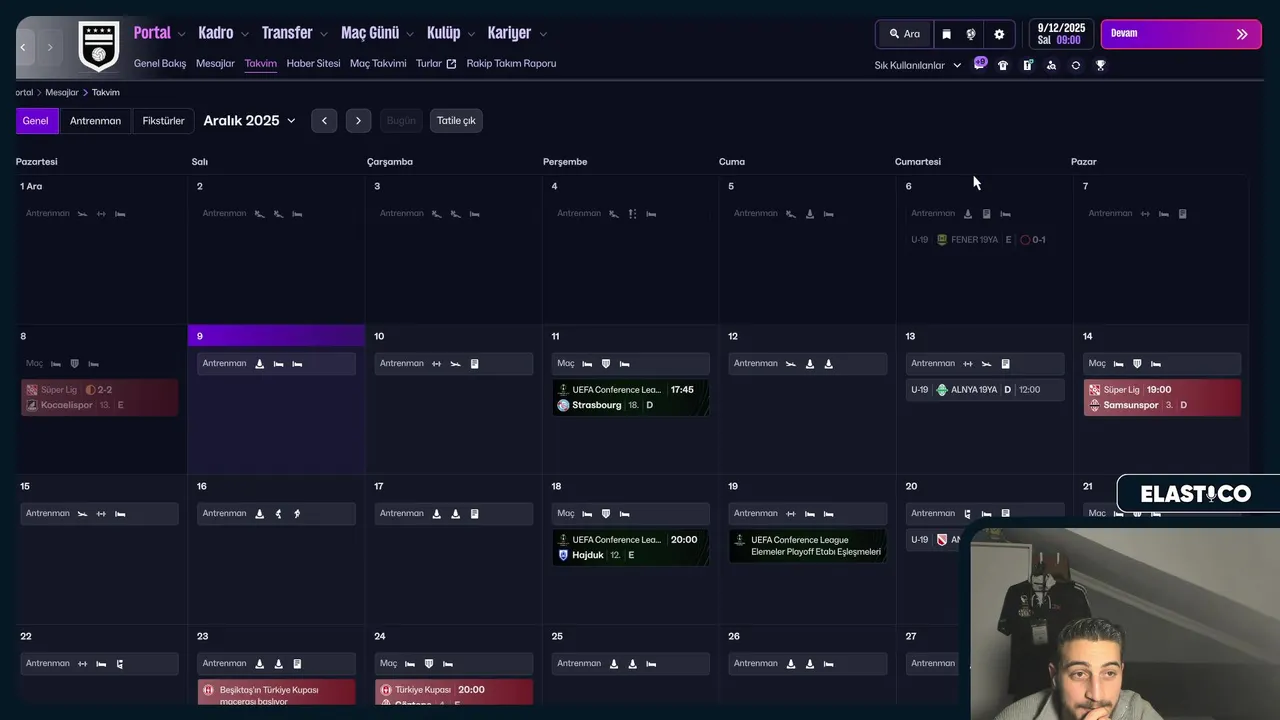Click the Devam continue button
Viewport: 1280px width, 720px height.
coord(1181,34)
